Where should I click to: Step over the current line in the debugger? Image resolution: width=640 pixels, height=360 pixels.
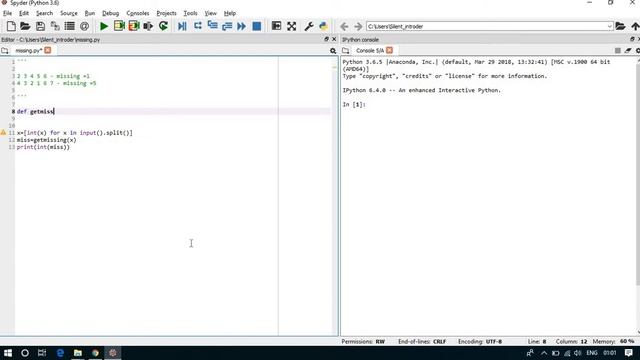click(198, 26)
